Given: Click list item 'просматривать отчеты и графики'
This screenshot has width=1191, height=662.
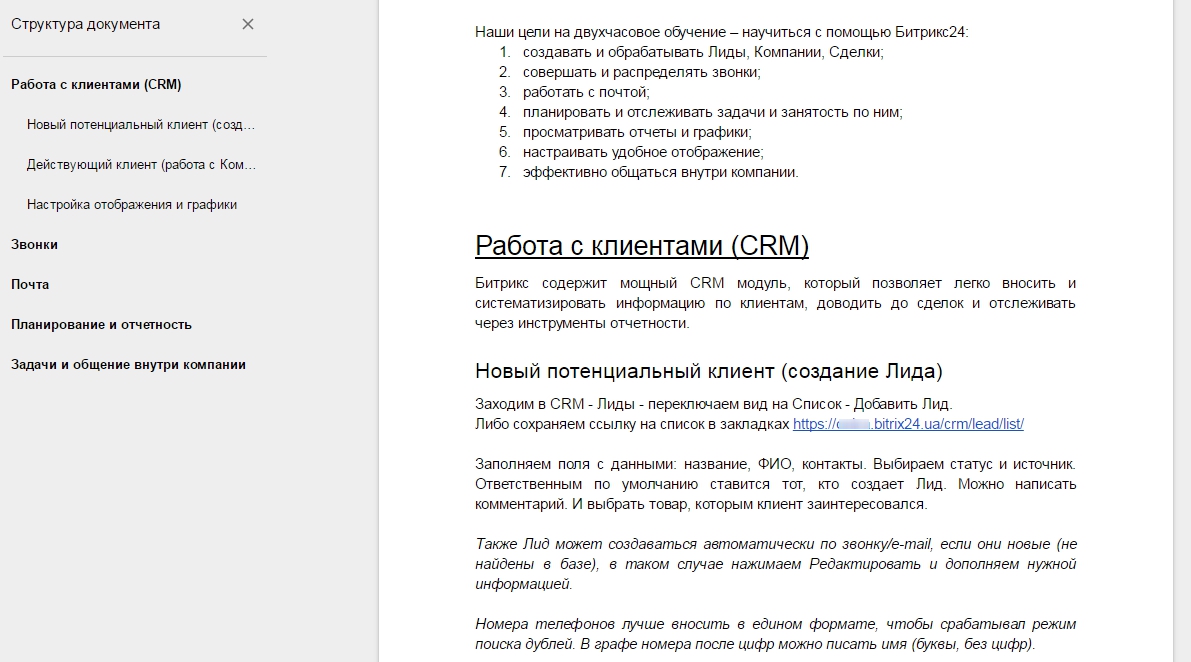Looking at the screenshot, I should pos(637,132).
